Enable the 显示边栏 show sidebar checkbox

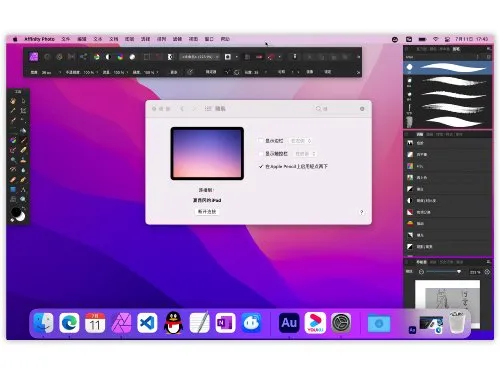click(261, 141)
